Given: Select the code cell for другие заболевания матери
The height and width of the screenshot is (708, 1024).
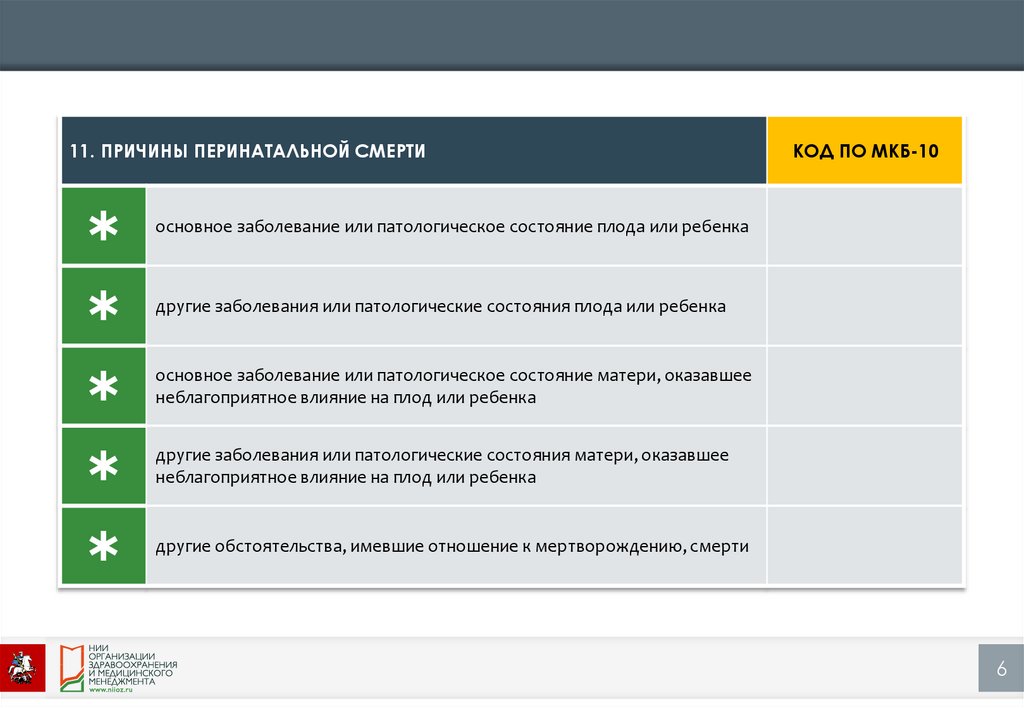Looking at the screenshot, I should [865, 466].
